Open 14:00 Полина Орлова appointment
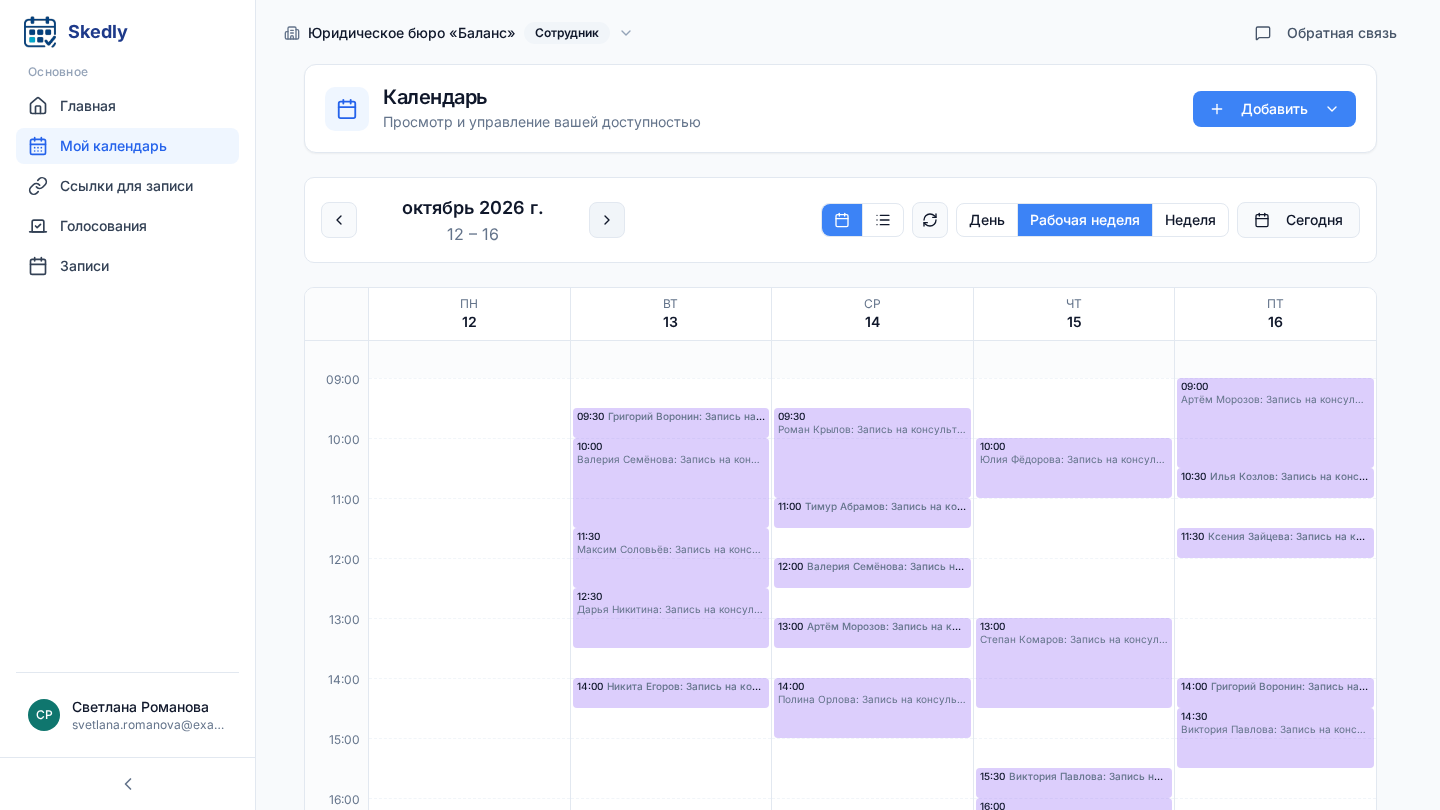 point(872,707)
